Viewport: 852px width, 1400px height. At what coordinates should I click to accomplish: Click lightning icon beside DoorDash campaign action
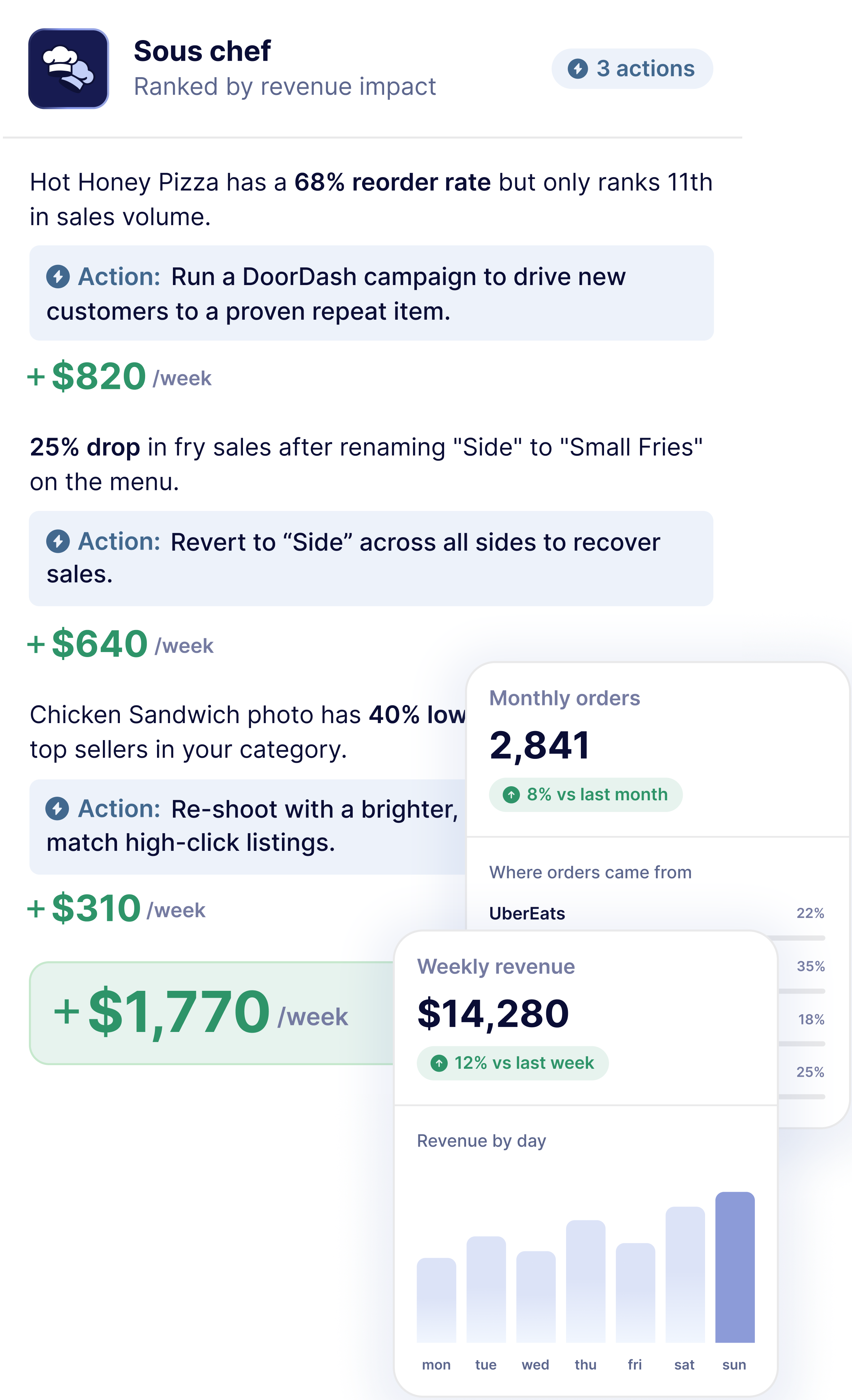click(x=58, y=277)
